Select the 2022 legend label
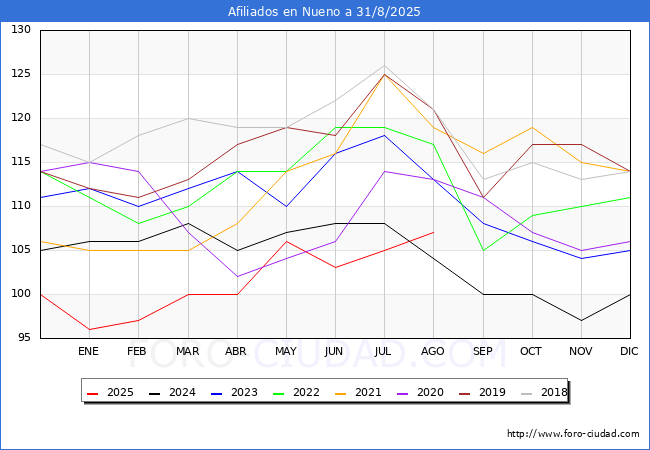Image resolution: width=650 pixels, height=450 pixels. 306,392
